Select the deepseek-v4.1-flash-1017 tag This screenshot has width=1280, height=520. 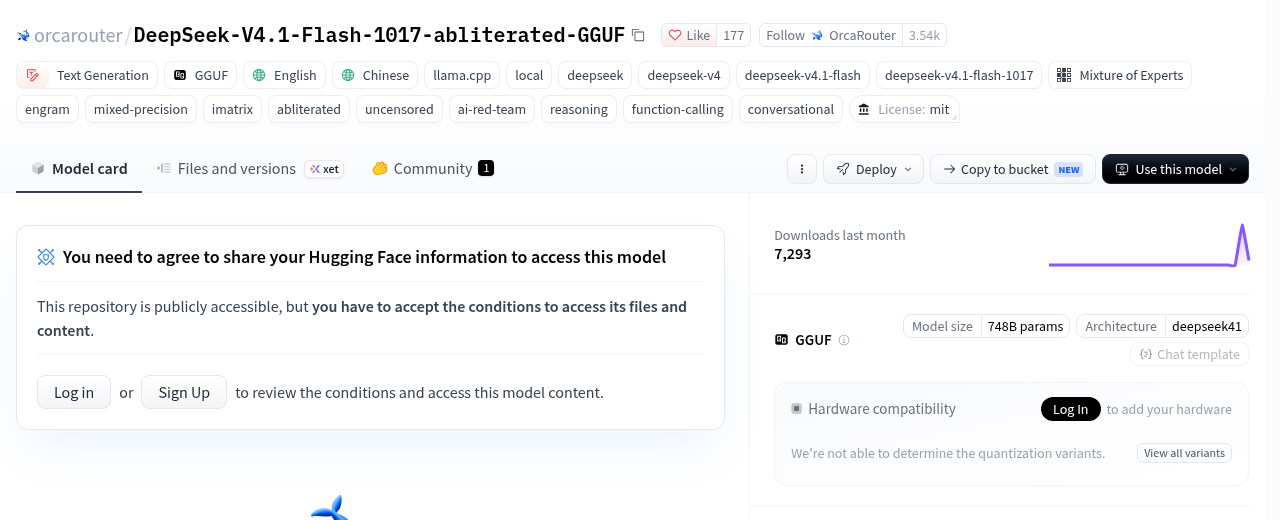pyautogui.click(x=959, y=75)
